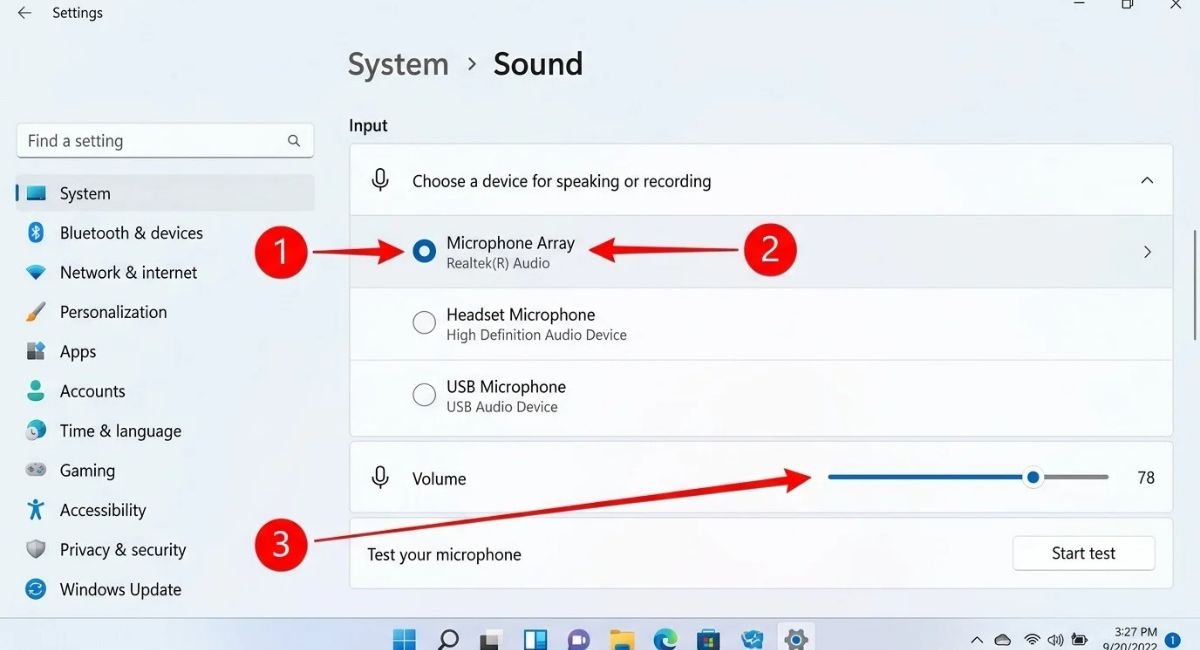Click the Realtek(R) Audio subtitle
This screenshot has width=1200, height=650.
(x=498, y=264)
